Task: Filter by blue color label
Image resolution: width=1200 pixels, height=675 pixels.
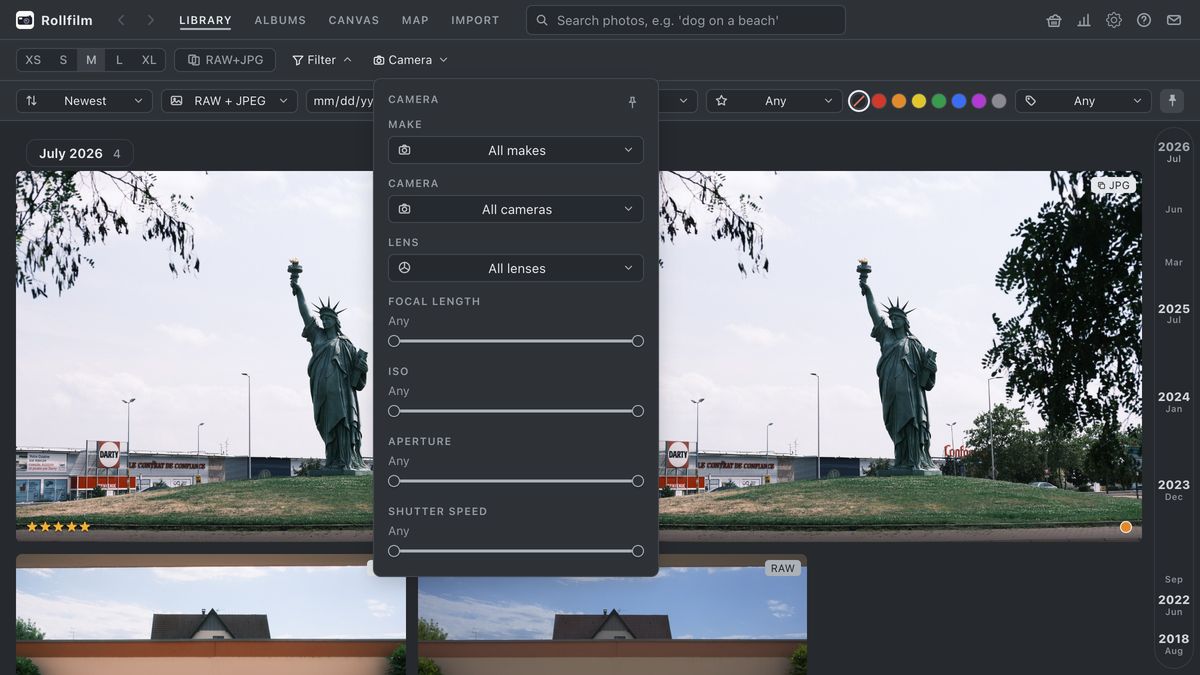Action: [959, 101]
